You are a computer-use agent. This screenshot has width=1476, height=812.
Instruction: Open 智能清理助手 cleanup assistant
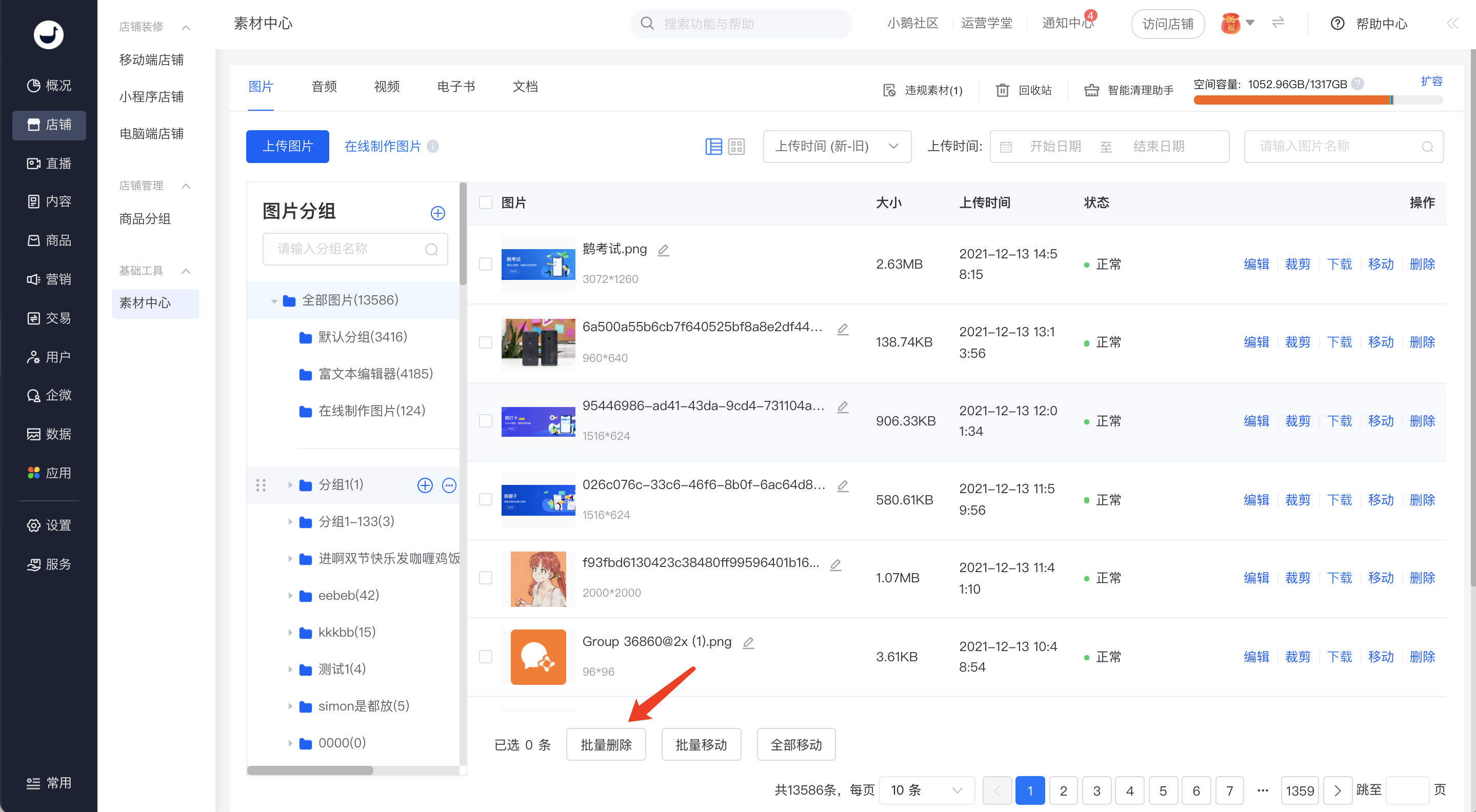coord(1129,90)
